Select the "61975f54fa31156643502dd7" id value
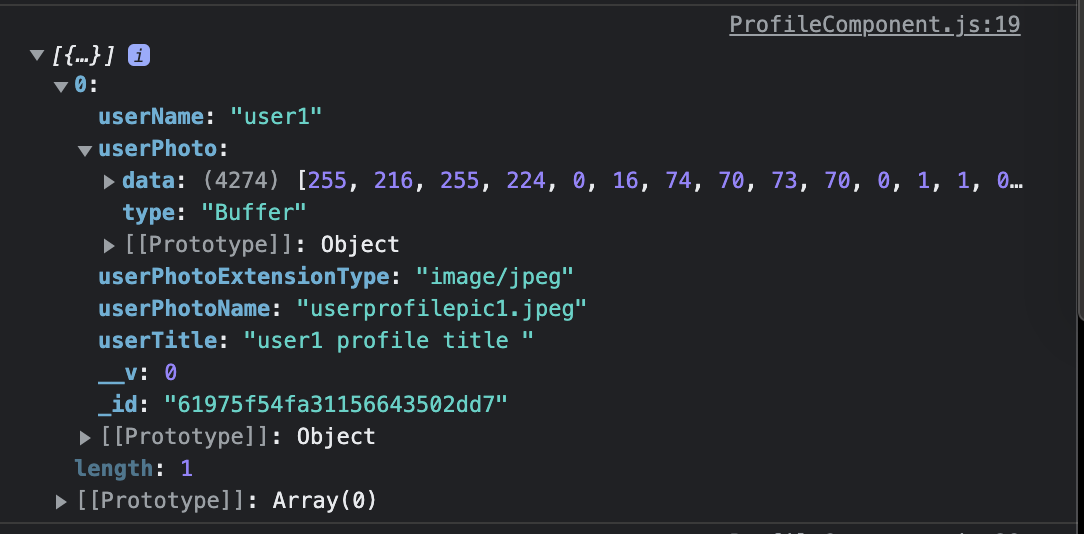This screenshot has width=1084, height=534. point(335,405)
